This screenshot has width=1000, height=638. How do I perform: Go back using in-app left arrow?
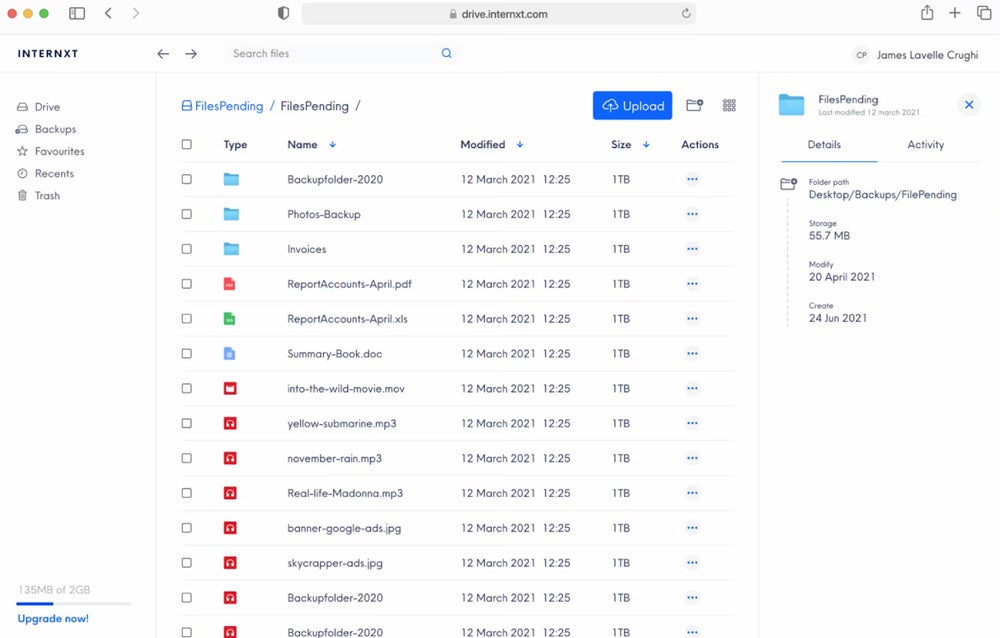click(x=163, y=54)
